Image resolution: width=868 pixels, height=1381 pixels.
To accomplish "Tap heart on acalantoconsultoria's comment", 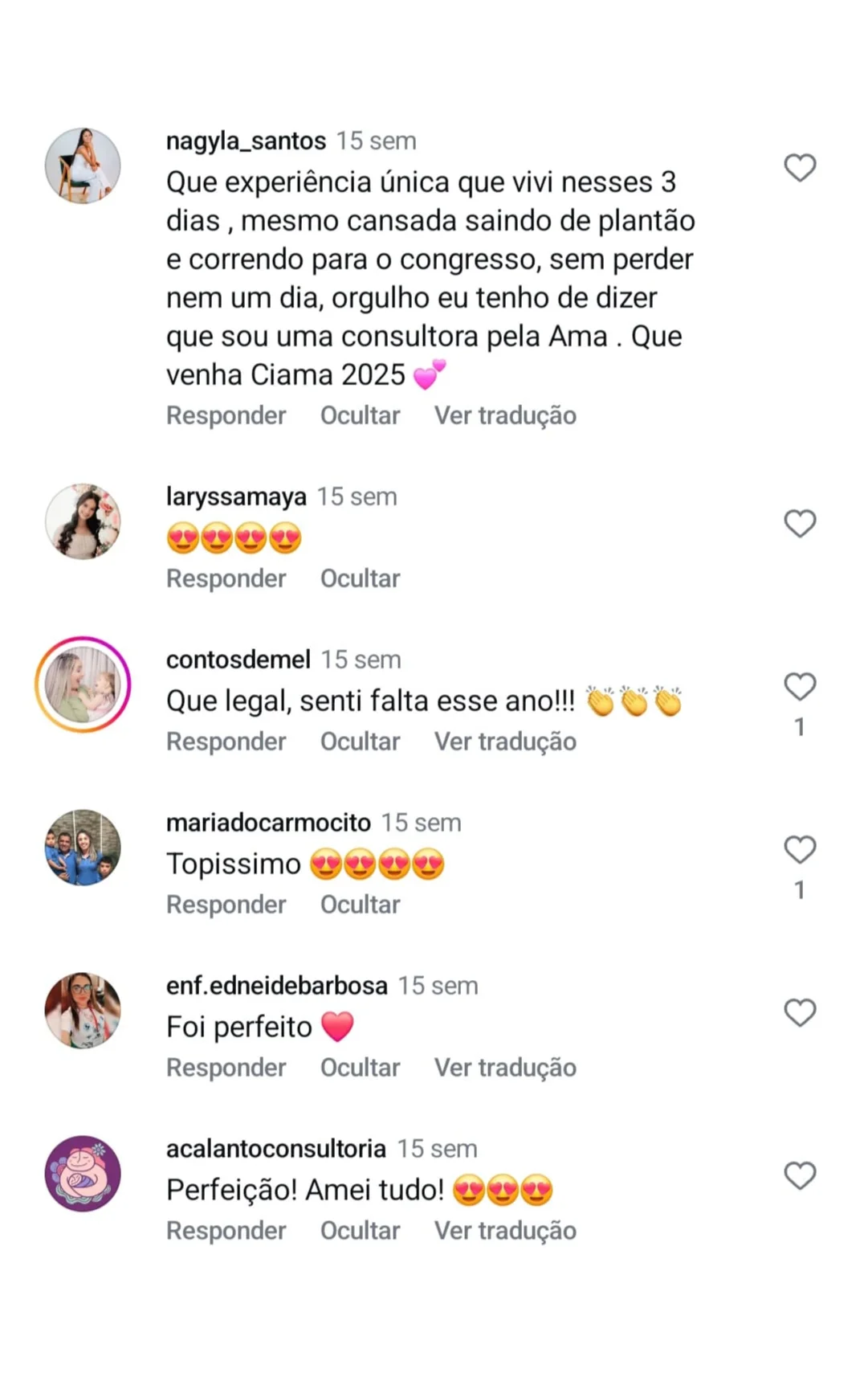I will coord(800,1176).
